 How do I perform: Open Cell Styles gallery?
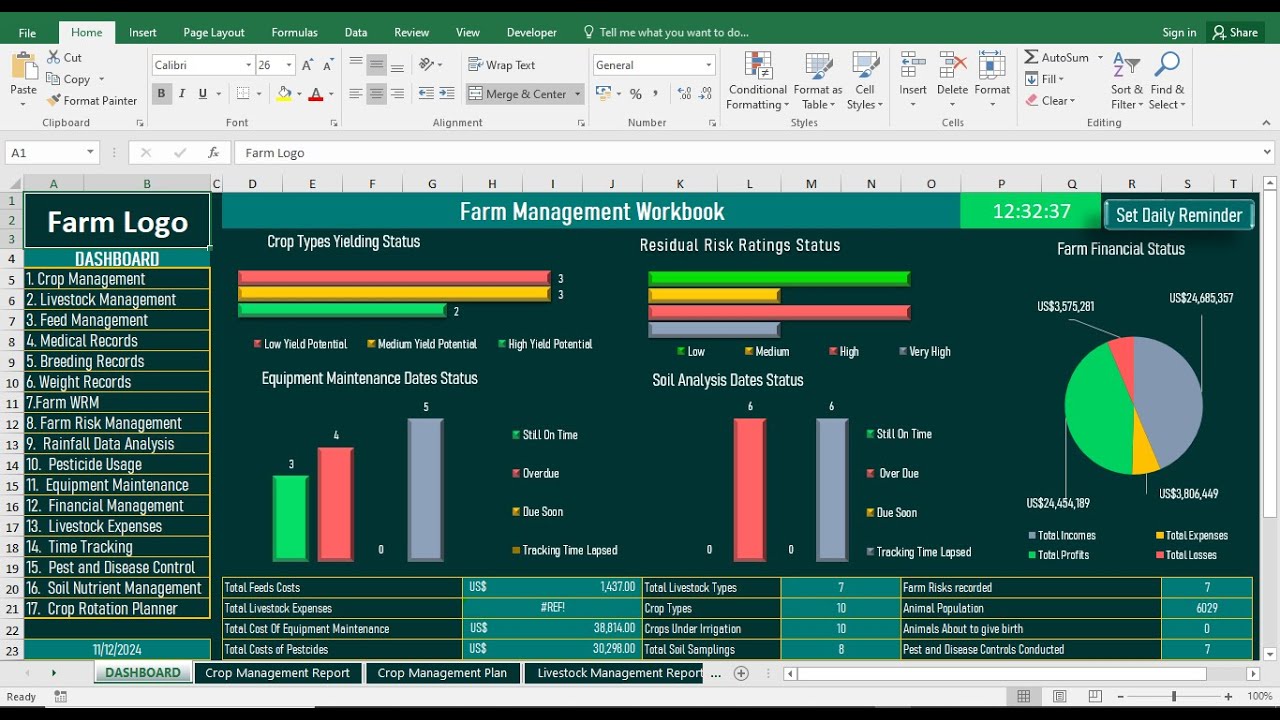tap(864, 81)
